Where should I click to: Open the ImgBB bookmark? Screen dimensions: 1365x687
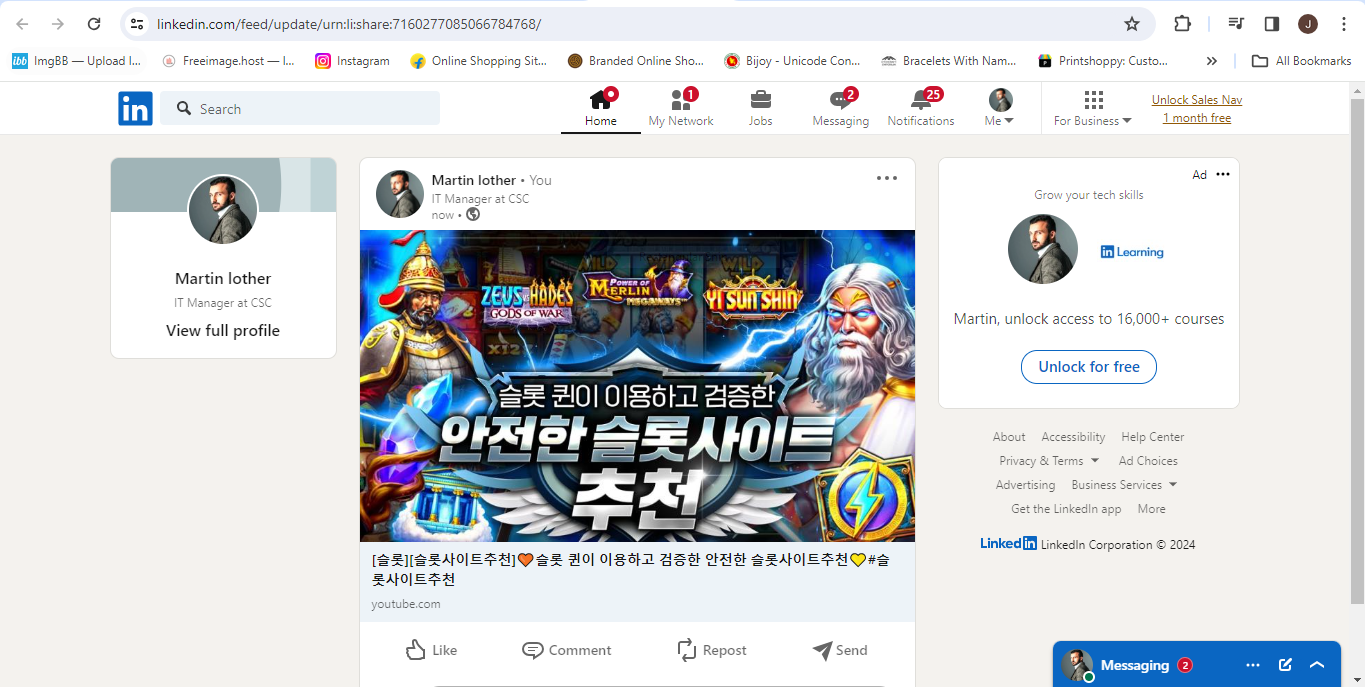[76, 61]
